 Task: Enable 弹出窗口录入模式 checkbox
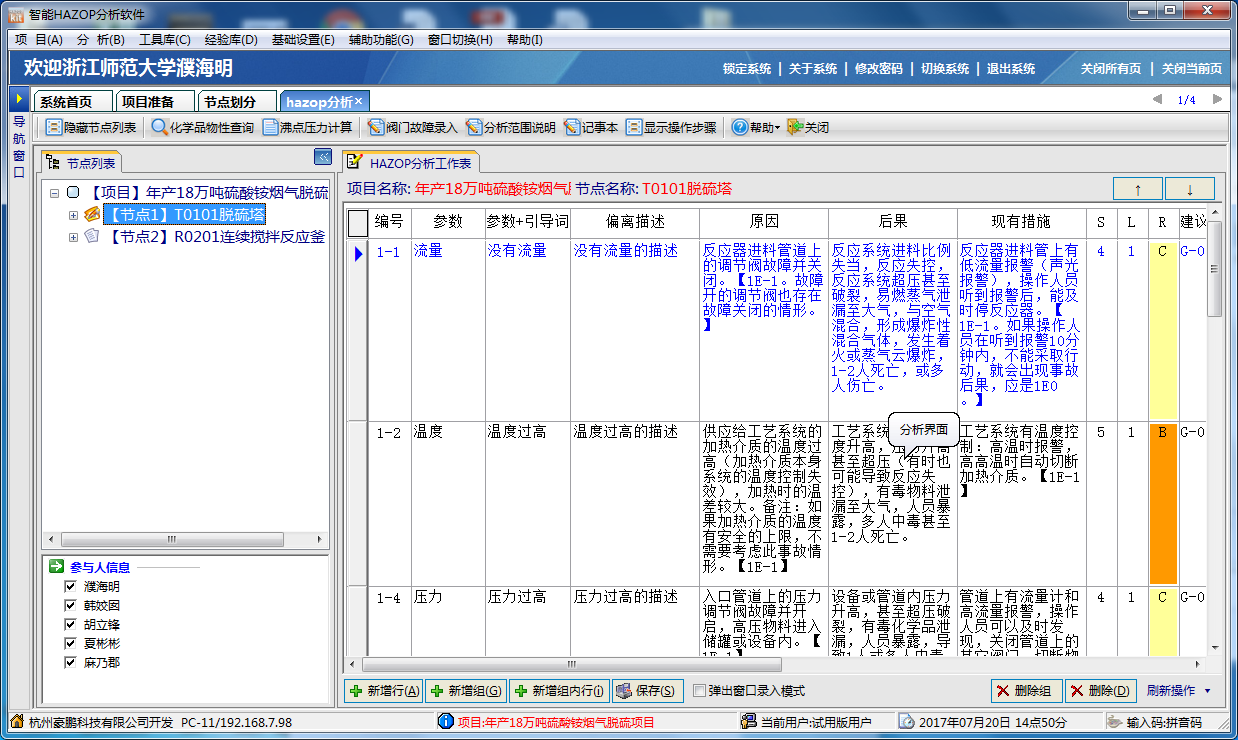[x=700, y=691]
